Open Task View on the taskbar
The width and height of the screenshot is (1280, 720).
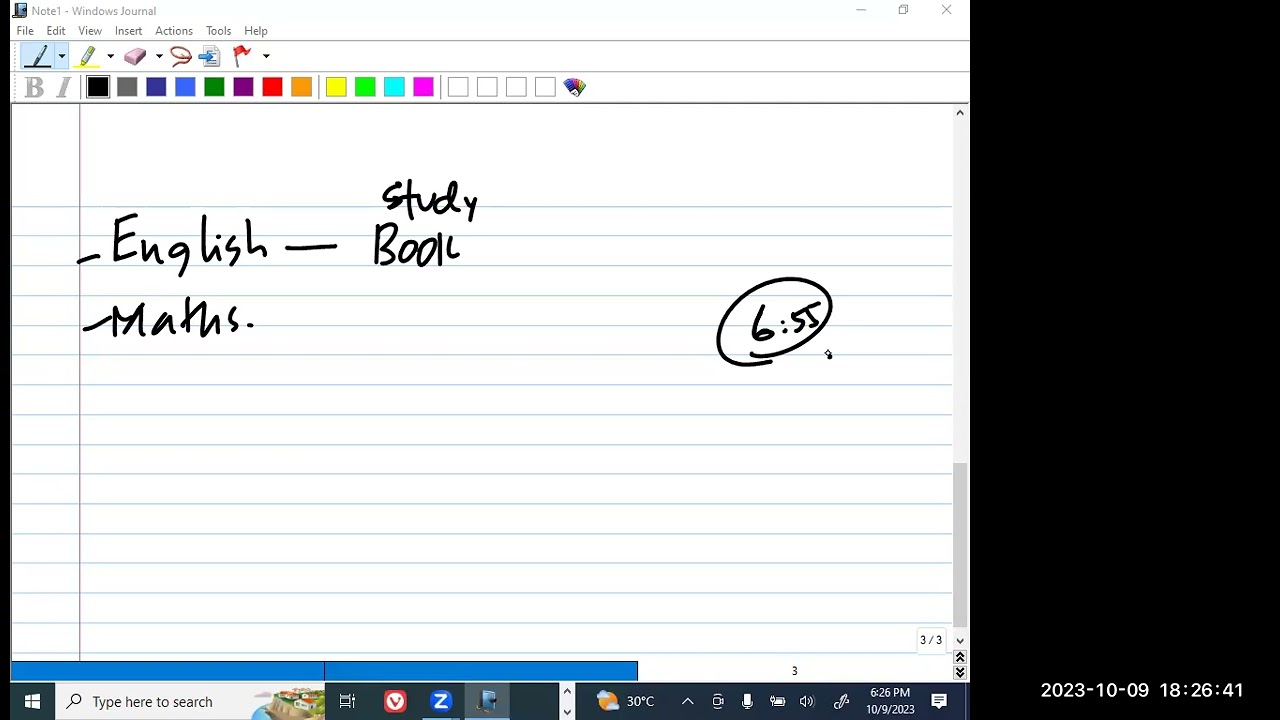[348, 702]
